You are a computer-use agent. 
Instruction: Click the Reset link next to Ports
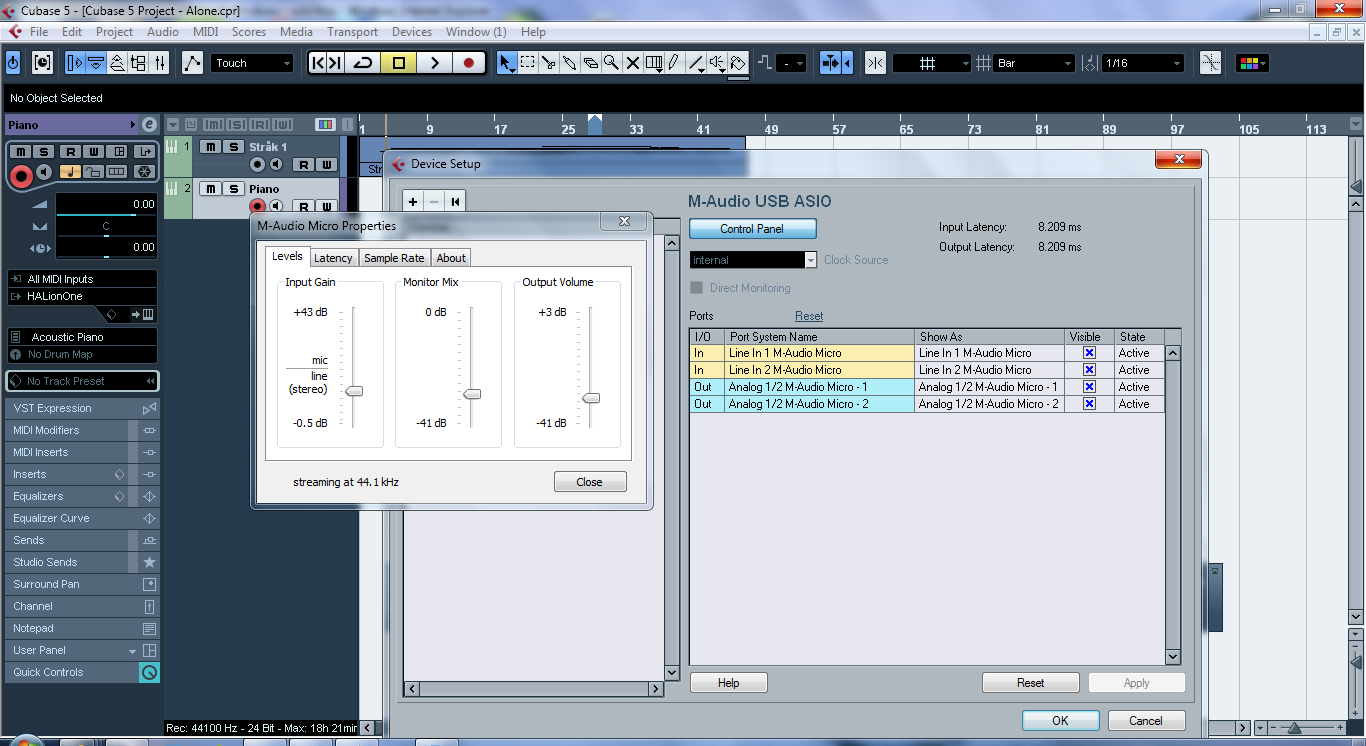click(809, 316)
